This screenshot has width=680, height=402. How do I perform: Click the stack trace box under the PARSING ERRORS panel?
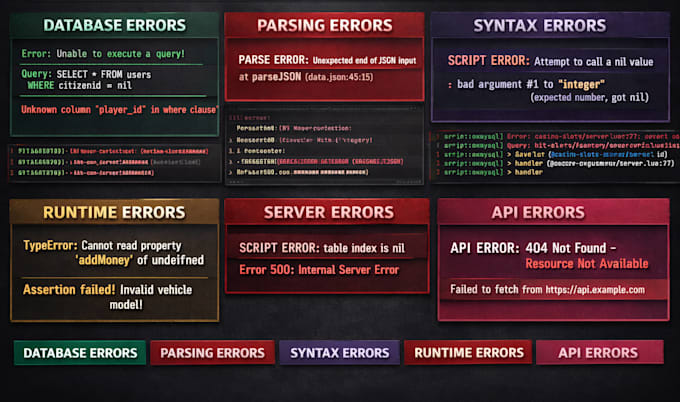click(x=324, y=146)
